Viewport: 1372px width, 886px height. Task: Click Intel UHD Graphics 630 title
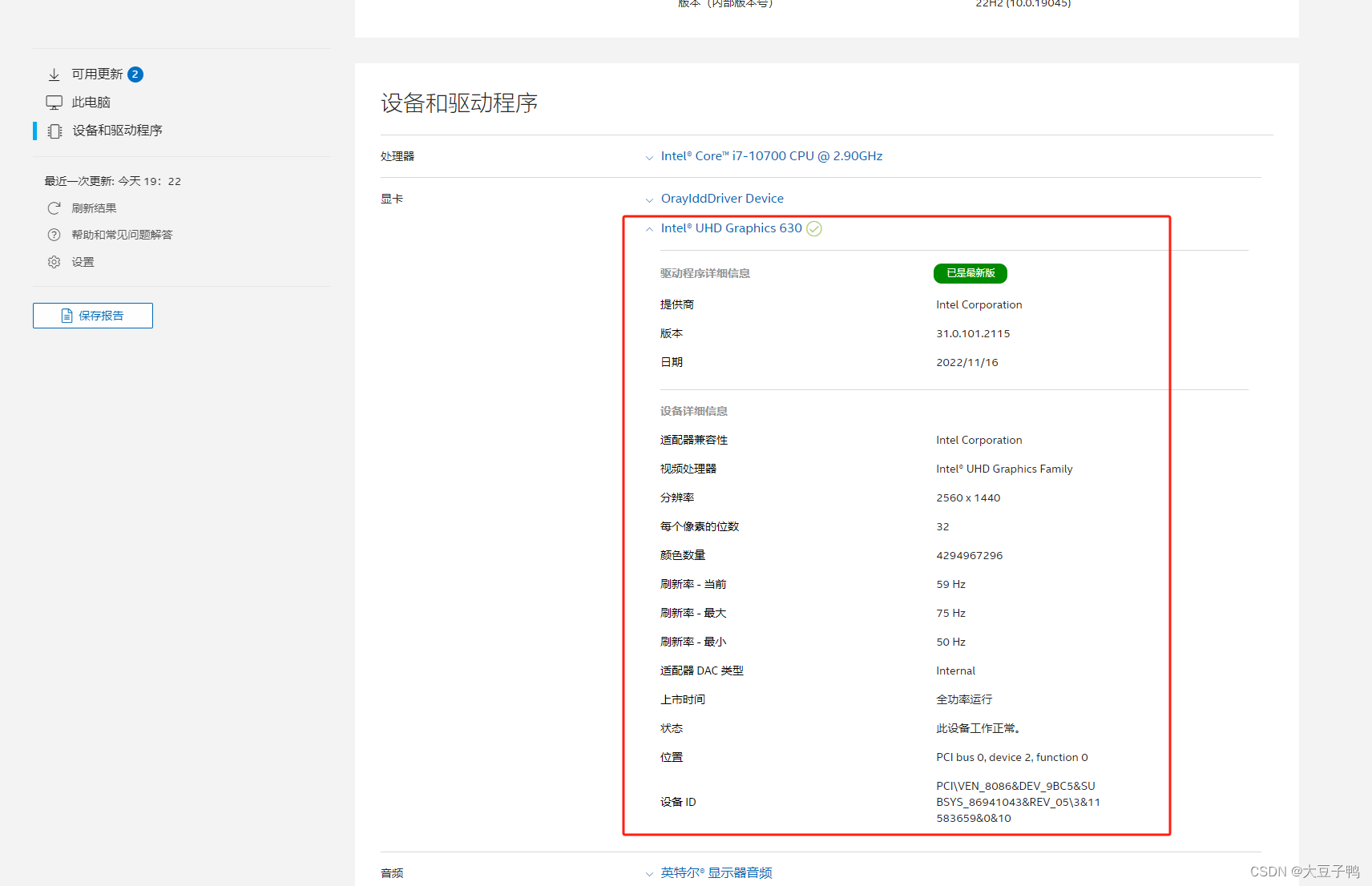pos(731,228)
